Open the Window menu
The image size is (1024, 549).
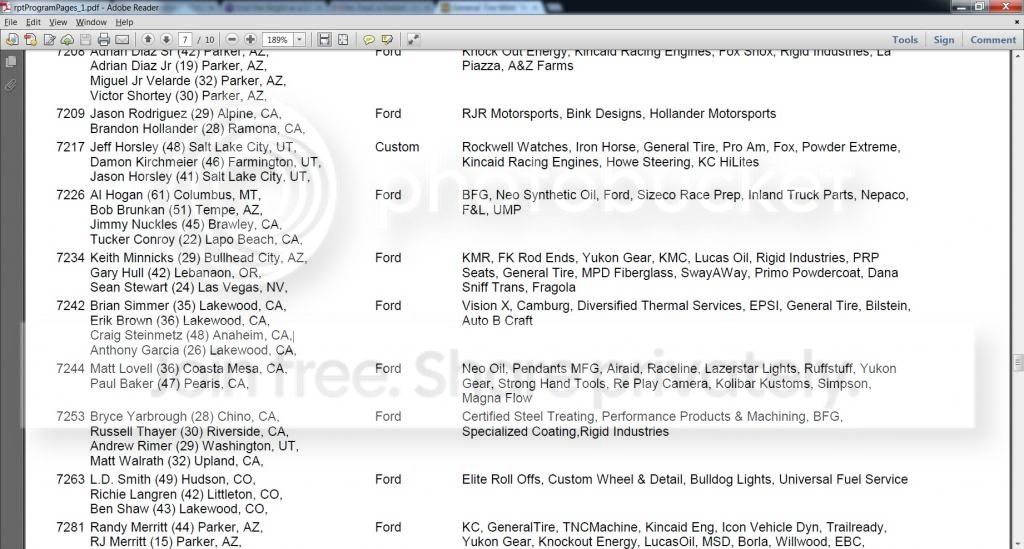pyautogui.click(x=91, y=22)
